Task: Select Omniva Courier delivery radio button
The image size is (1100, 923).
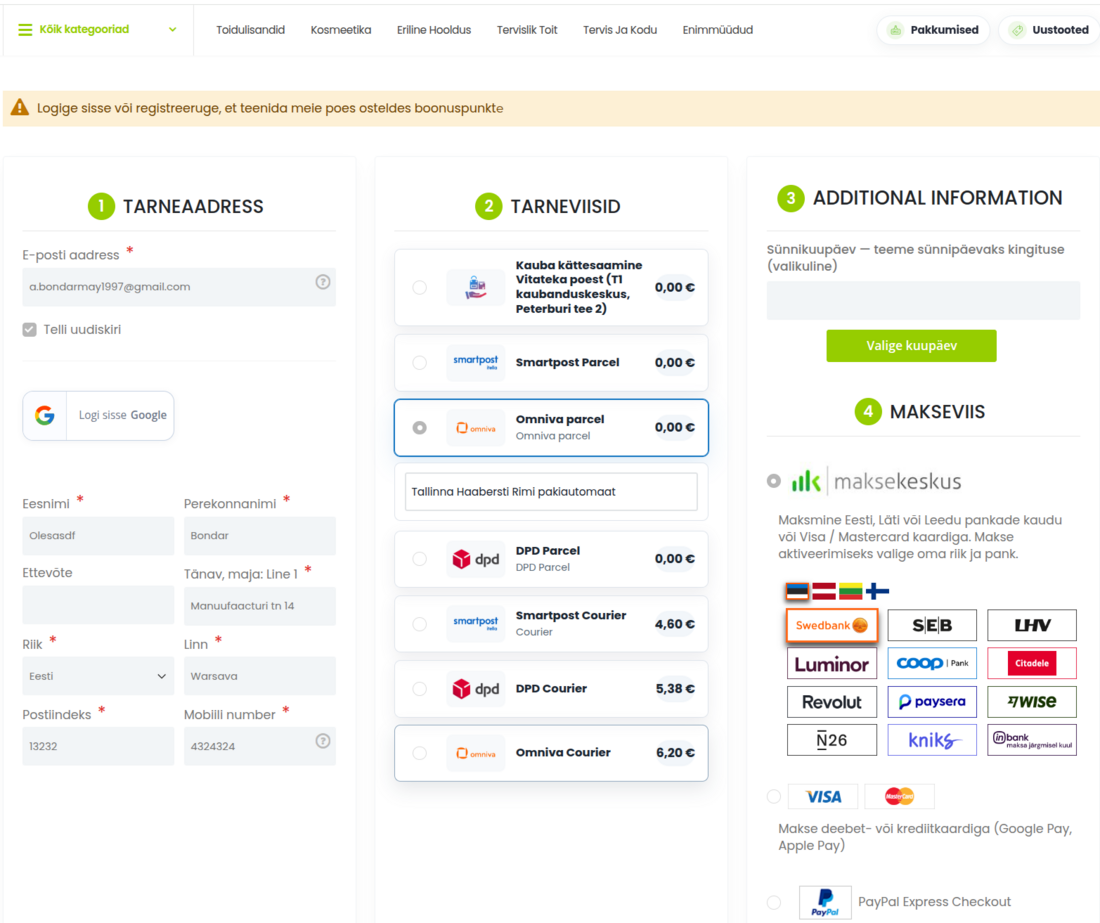Action: pos(420,753)
